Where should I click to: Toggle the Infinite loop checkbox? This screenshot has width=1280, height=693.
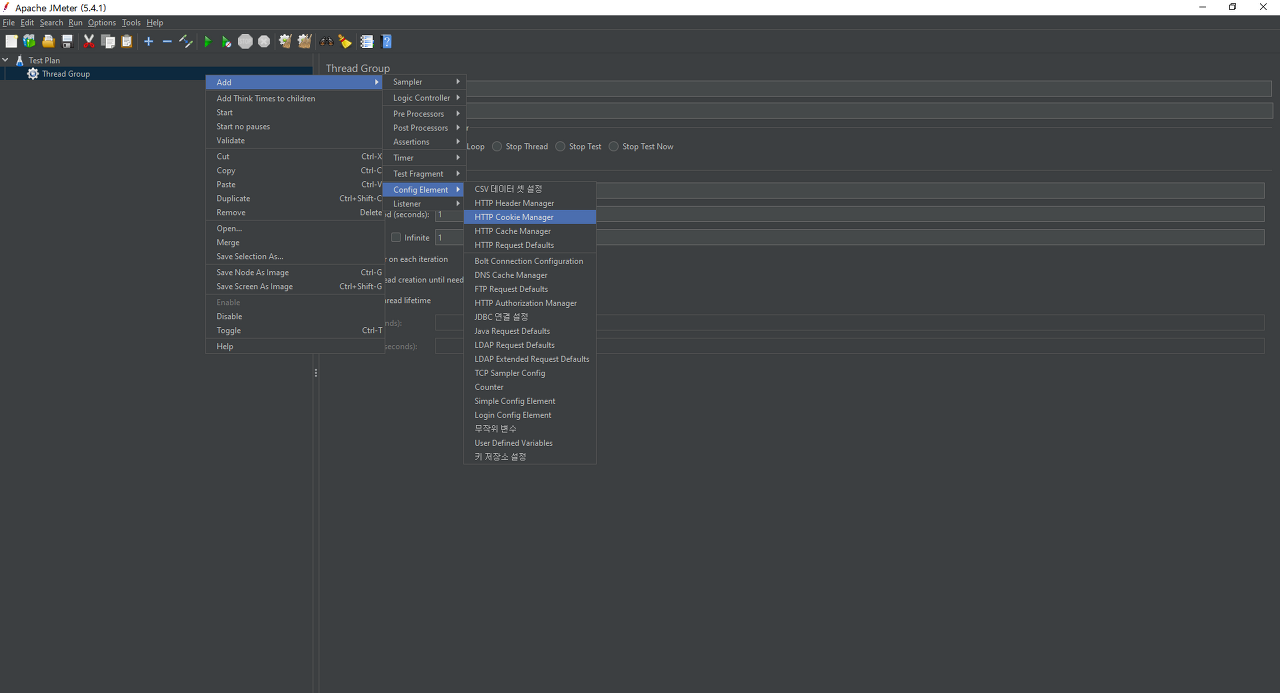(396, 238)
